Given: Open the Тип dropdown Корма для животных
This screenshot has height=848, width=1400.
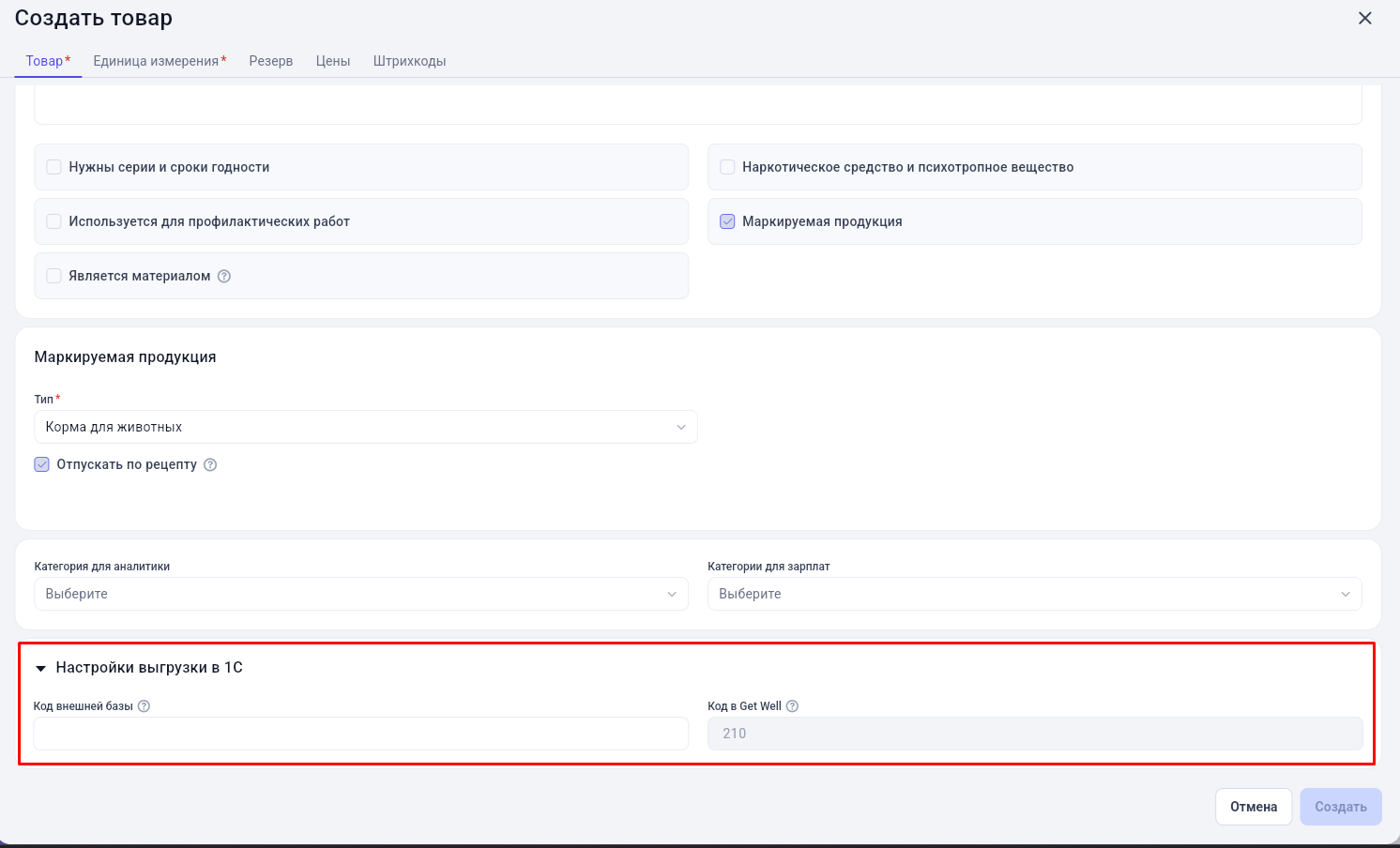Looking at the screenshot, I should 366,427.
